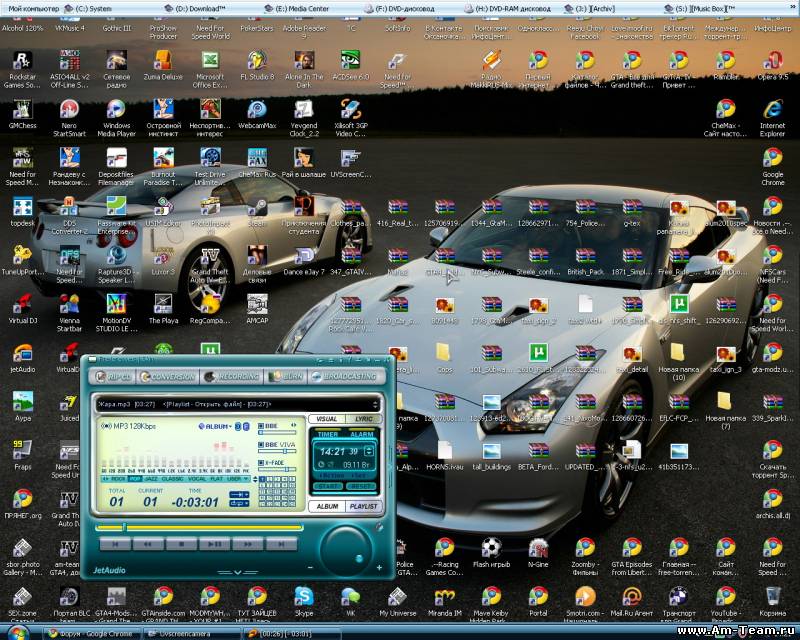This screenshot has height=640, width=800.
Task: Stop playback in JetAudio
Action: pos(181,544)
